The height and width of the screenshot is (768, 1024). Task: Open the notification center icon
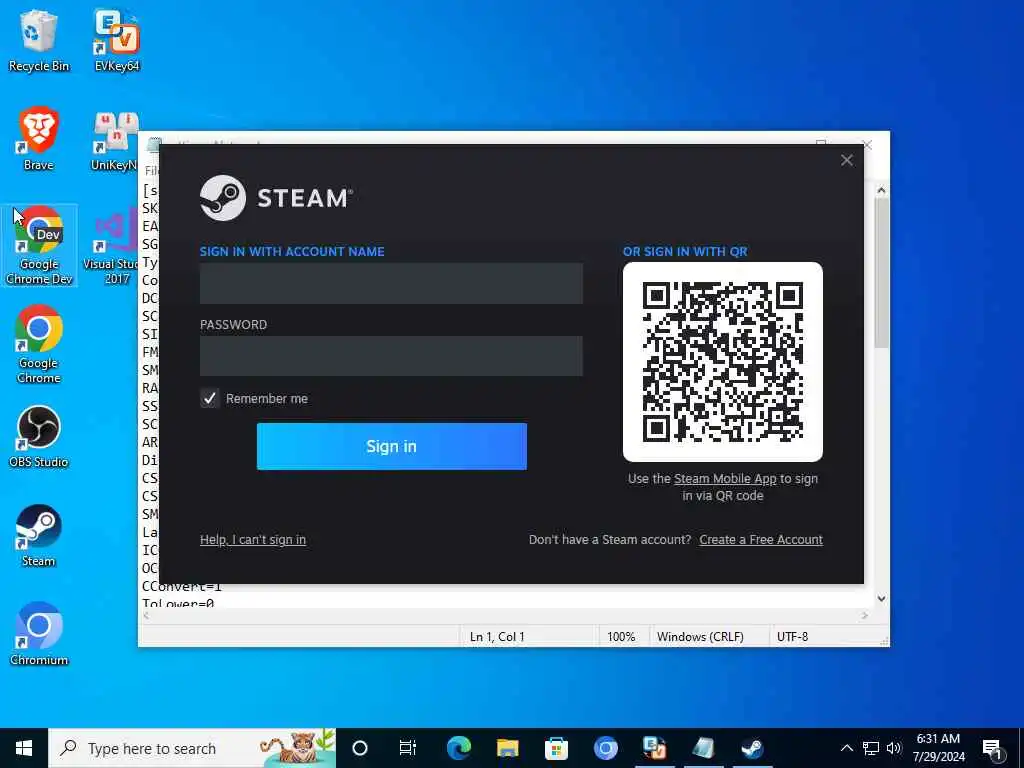pos(993,748)
